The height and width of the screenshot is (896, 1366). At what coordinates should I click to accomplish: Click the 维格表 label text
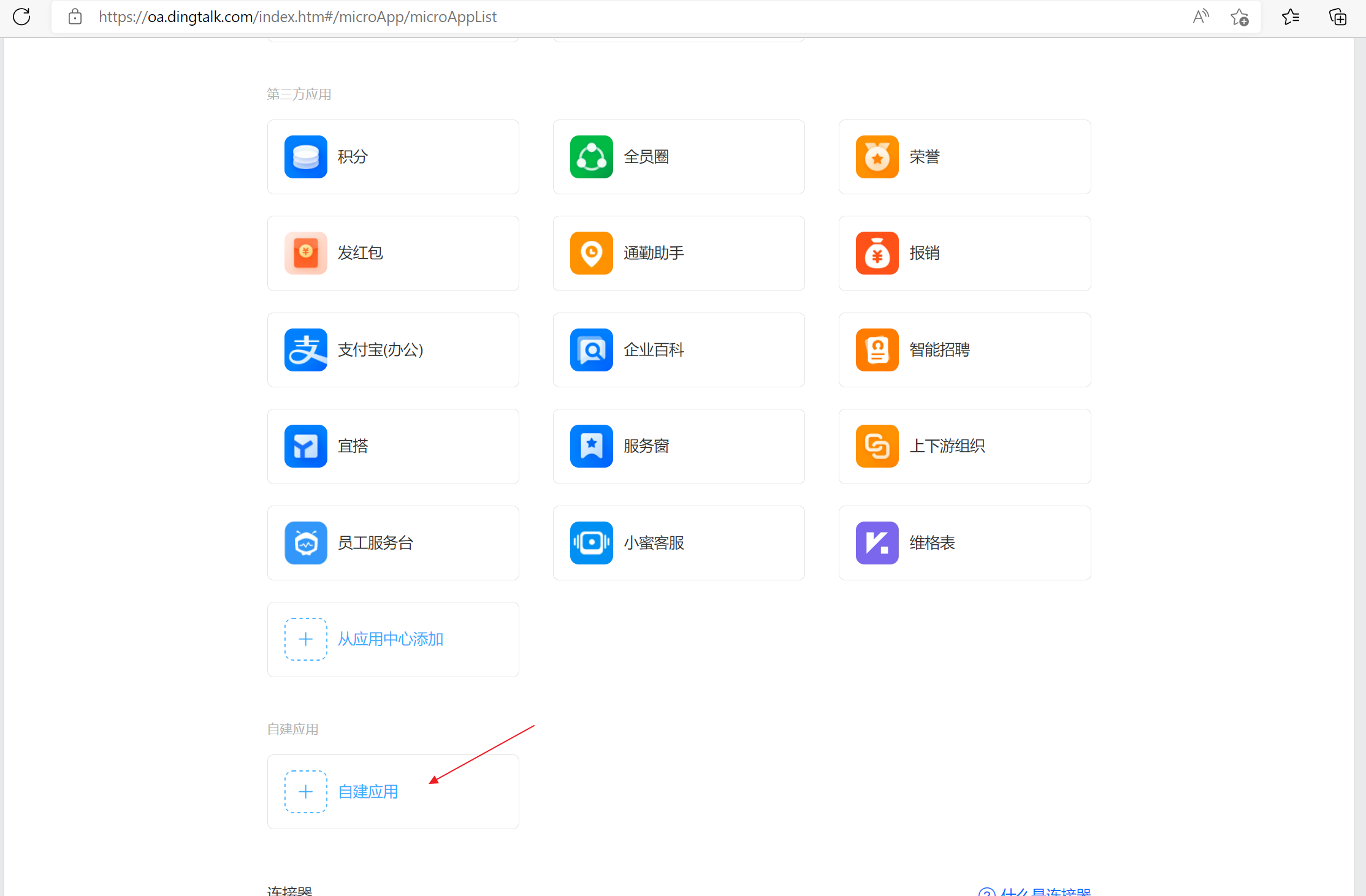tap(932, 543)
